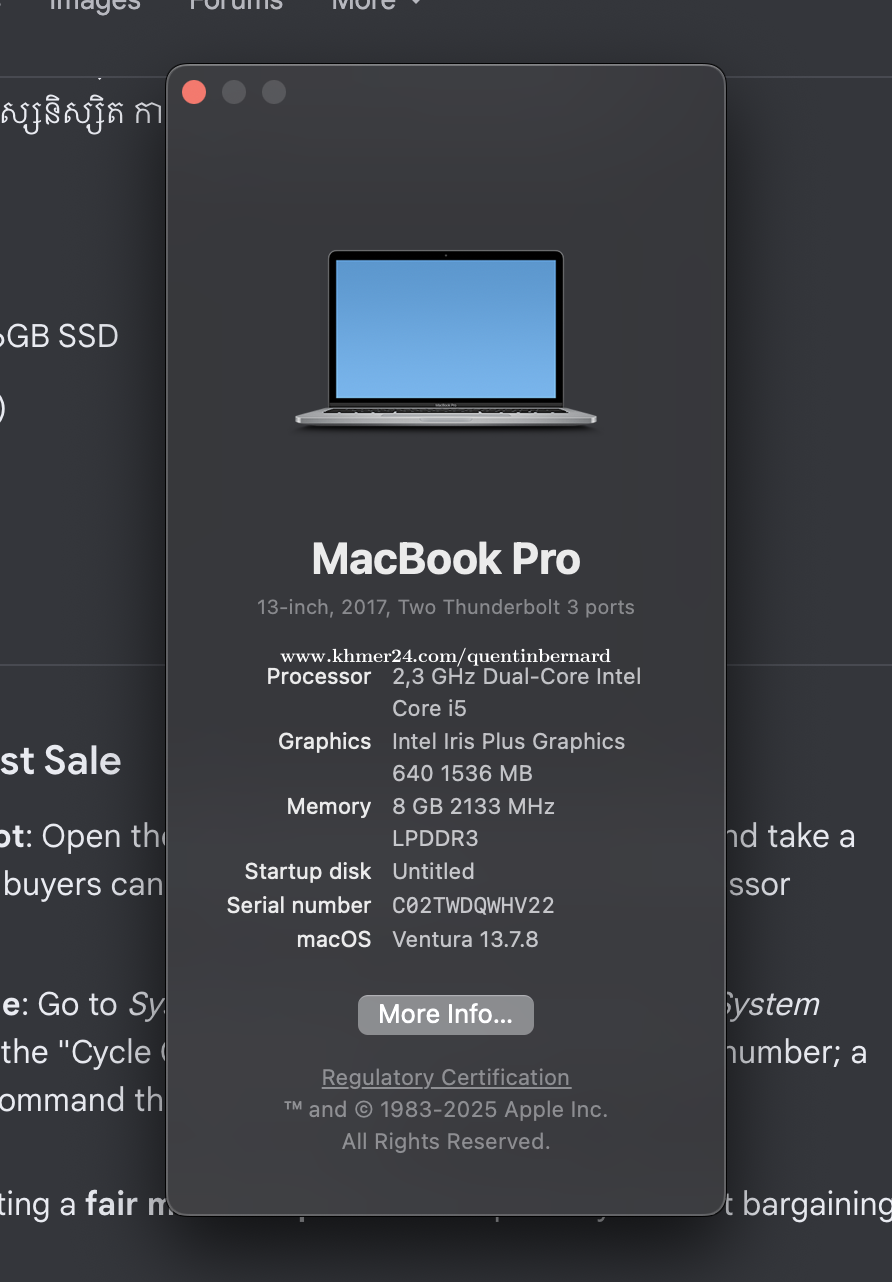Switch to the Forums search tab

click(236, 4)
